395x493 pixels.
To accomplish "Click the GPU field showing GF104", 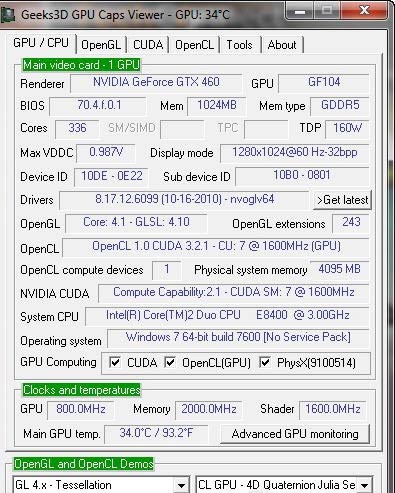I will click(324, 83).
